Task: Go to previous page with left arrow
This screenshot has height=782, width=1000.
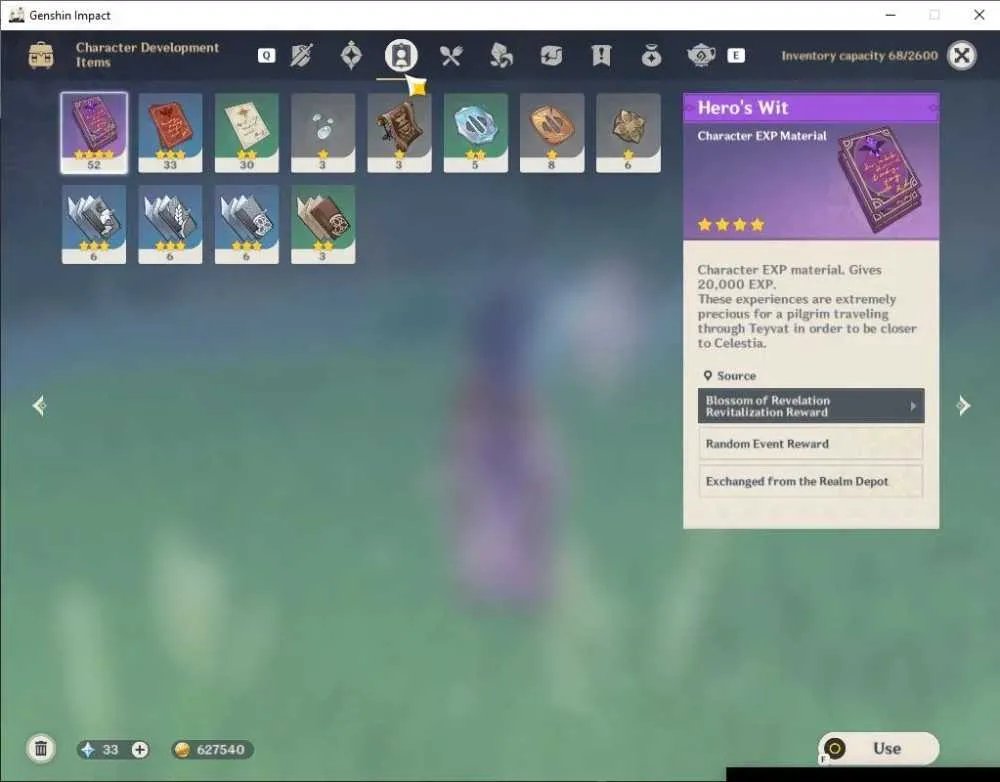Action: 40,406
